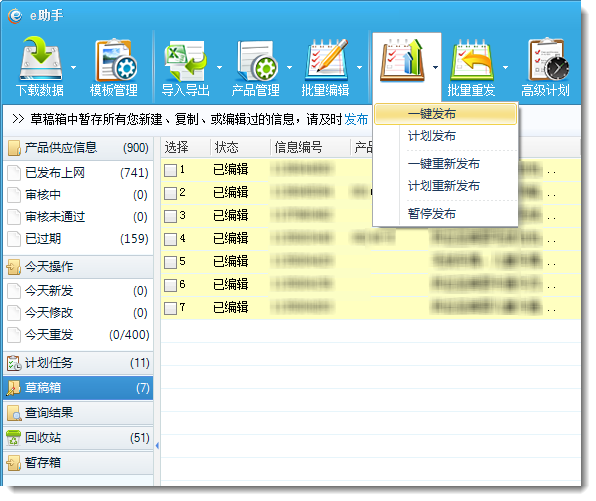Click page icon beside 今天新发
The image size is (596, 501).
coord(14,291)
